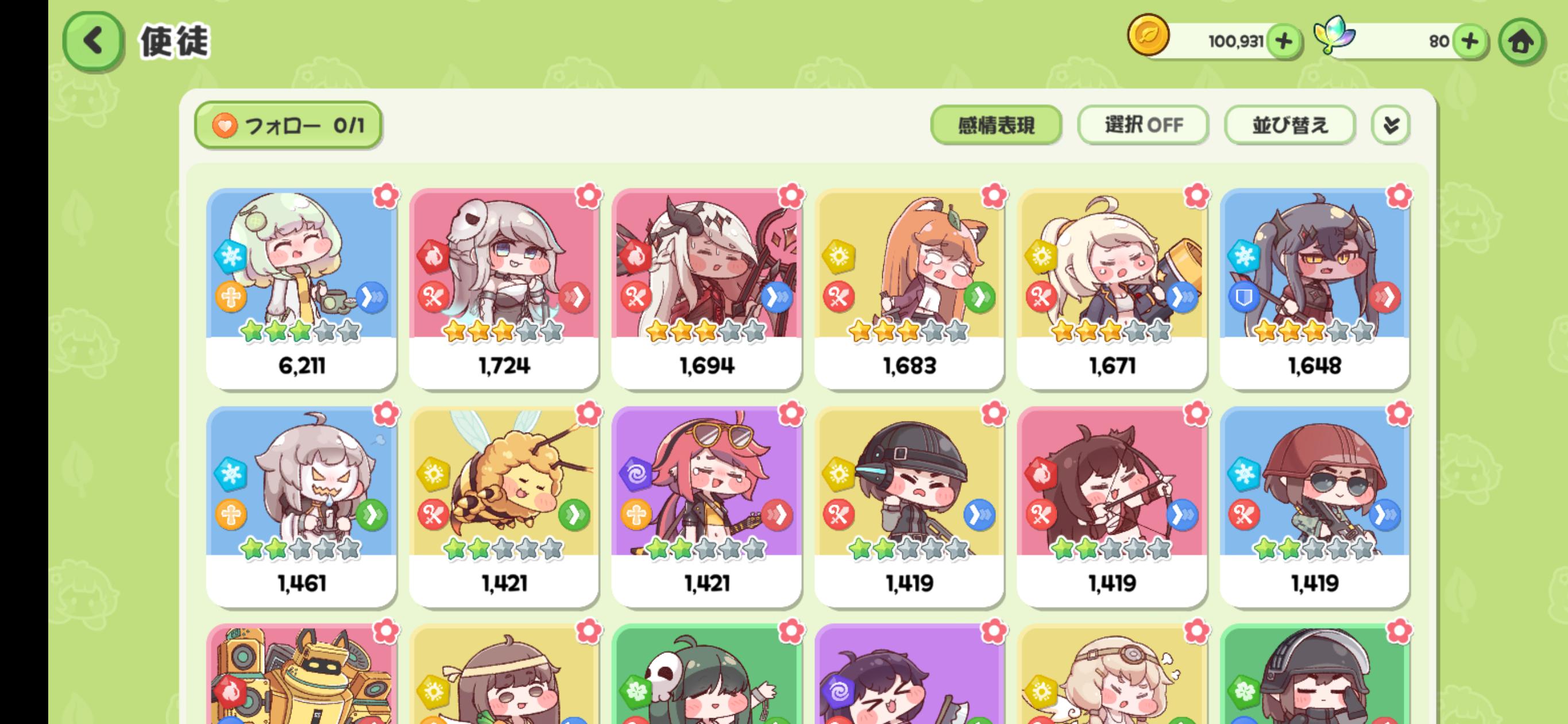The image size is (1568, 724).
Task: Add more gold coins with plus icon
Action: 1283,41
